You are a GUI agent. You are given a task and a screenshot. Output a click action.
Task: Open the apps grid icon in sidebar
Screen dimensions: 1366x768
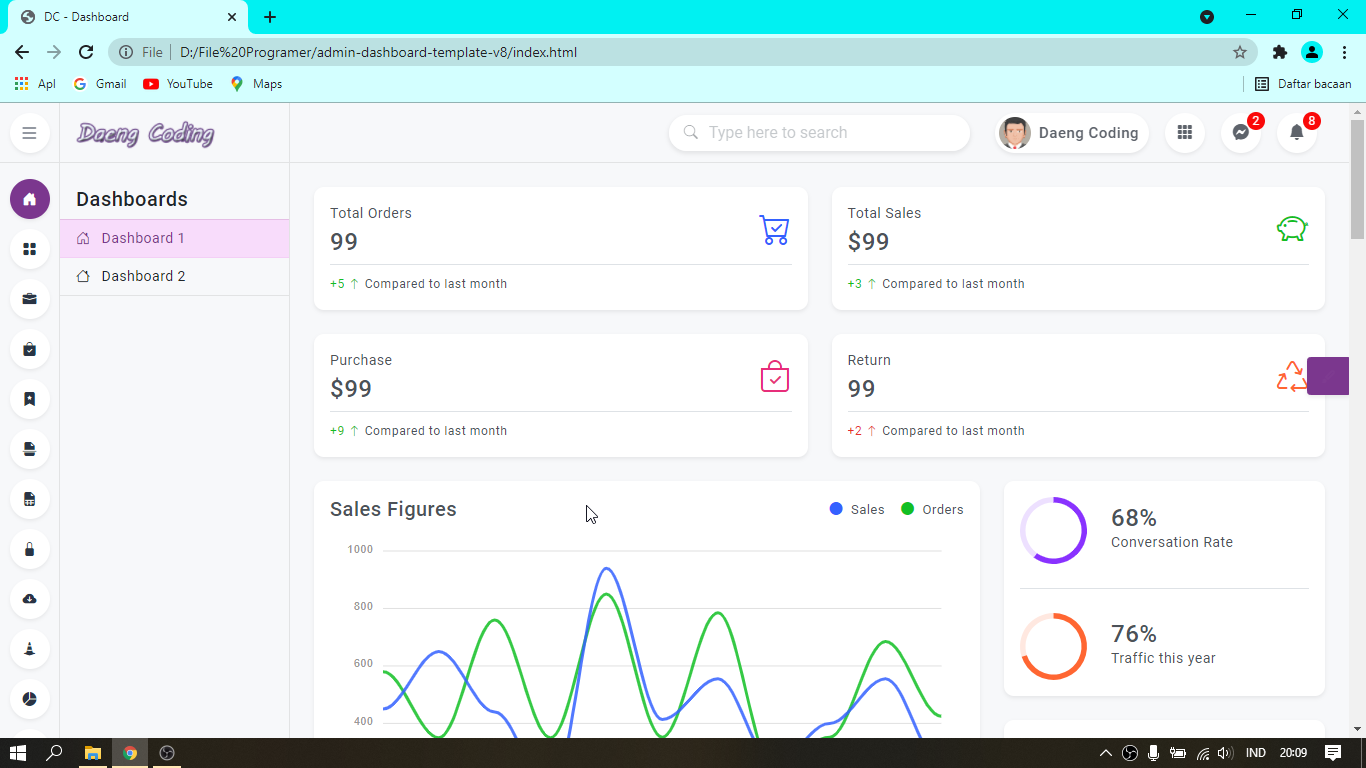[29, 249]
